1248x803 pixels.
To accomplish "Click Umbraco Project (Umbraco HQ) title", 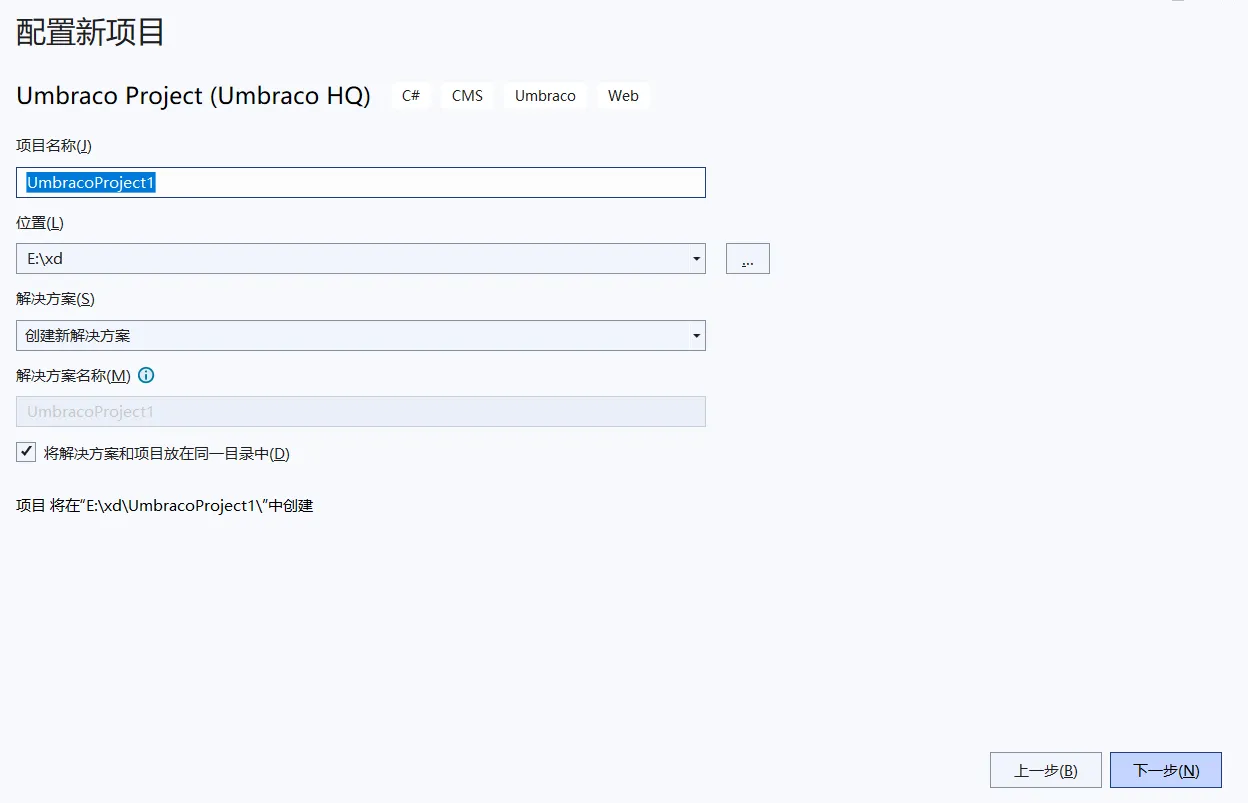I will (193, 96).
